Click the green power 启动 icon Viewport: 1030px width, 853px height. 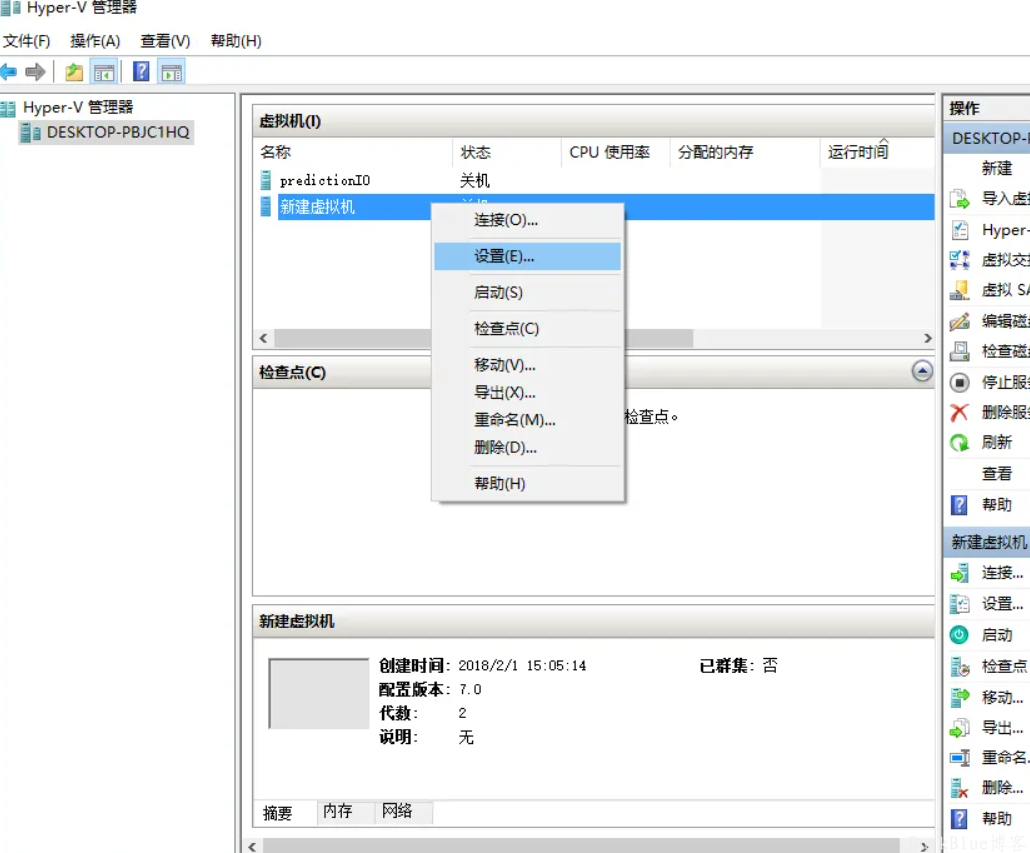coord(960,635)
